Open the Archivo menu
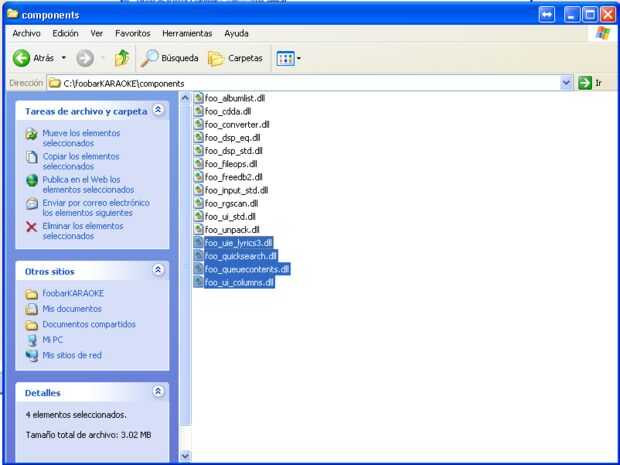The image size is (620, 465). [x=26, y=34]
